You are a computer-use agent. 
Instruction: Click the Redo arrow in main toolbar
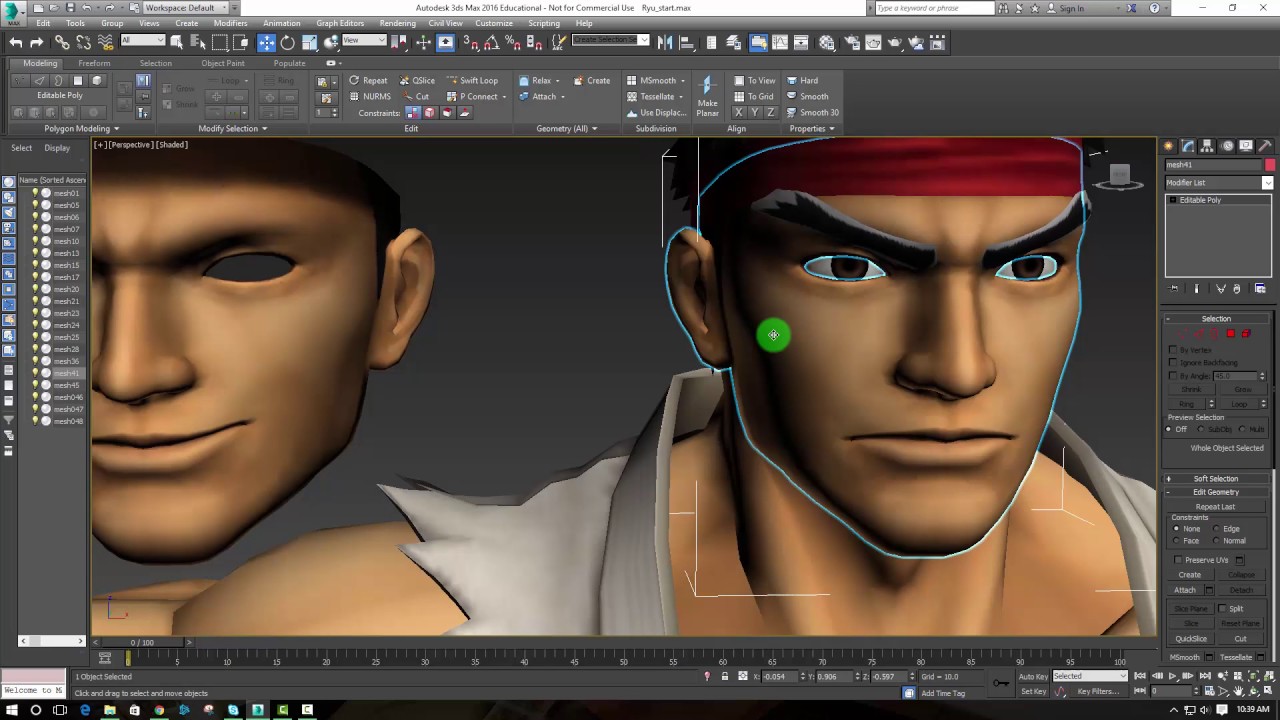[37, 42]
